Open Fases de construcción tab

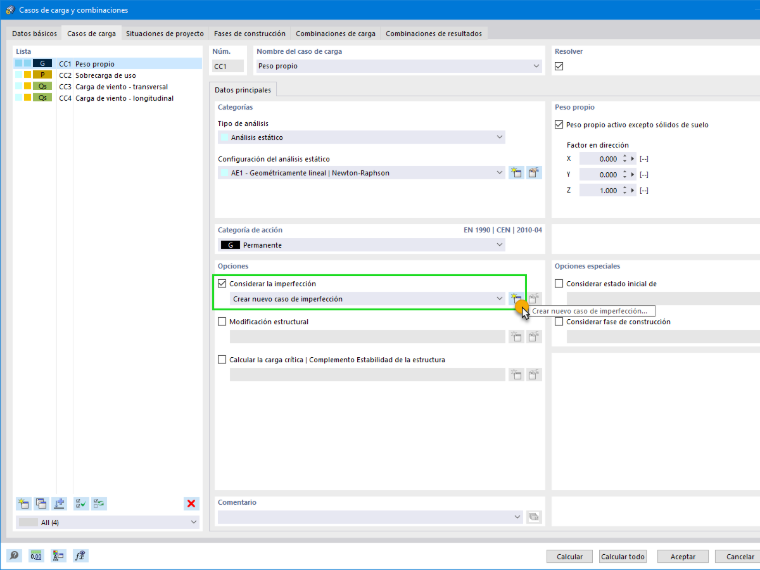(x=250, y=33)
